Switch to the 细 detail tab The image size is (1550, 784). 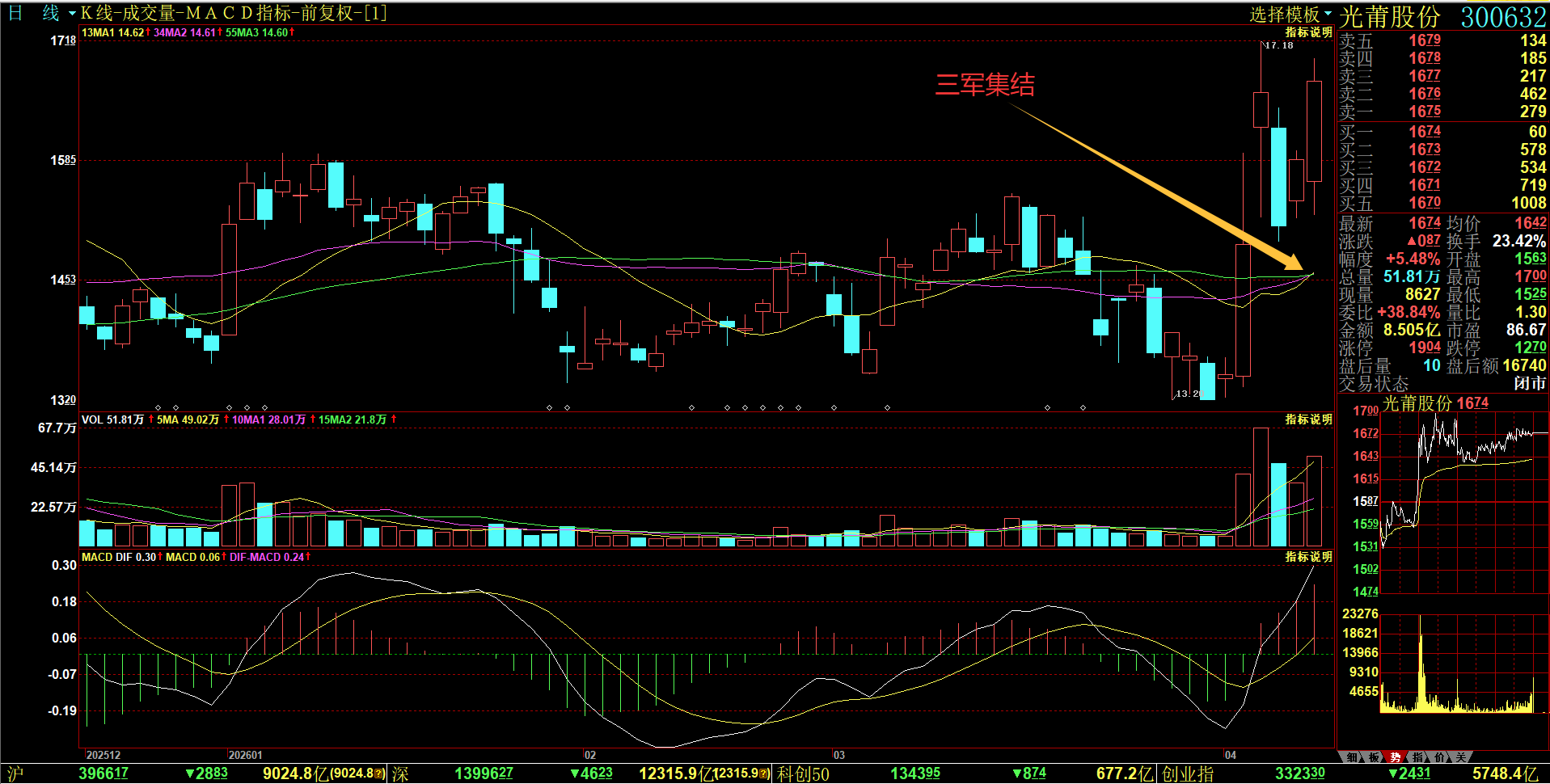(1352, 757)
